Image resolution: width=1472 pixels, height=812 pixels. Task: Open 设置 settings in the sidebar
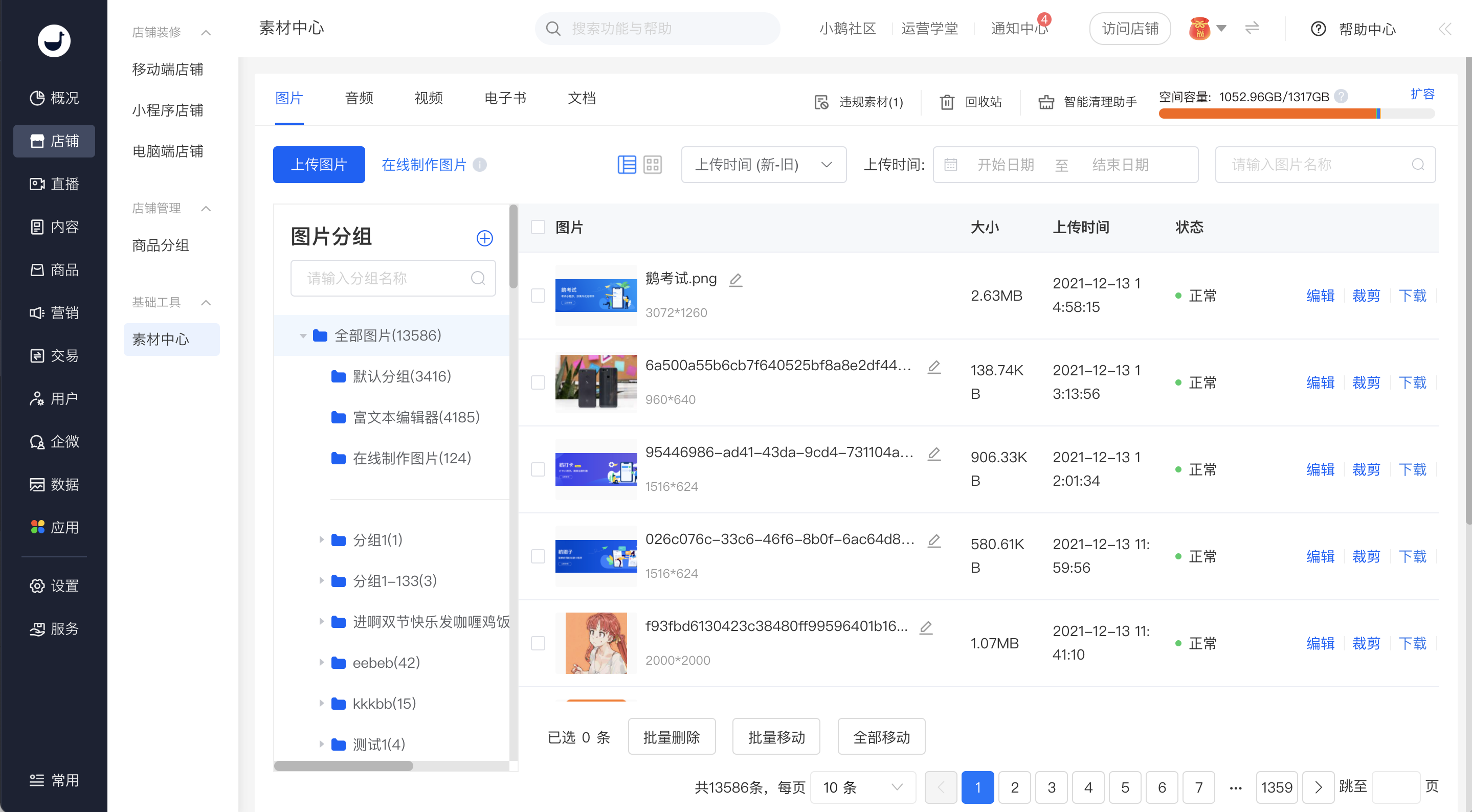coord(54,585)
